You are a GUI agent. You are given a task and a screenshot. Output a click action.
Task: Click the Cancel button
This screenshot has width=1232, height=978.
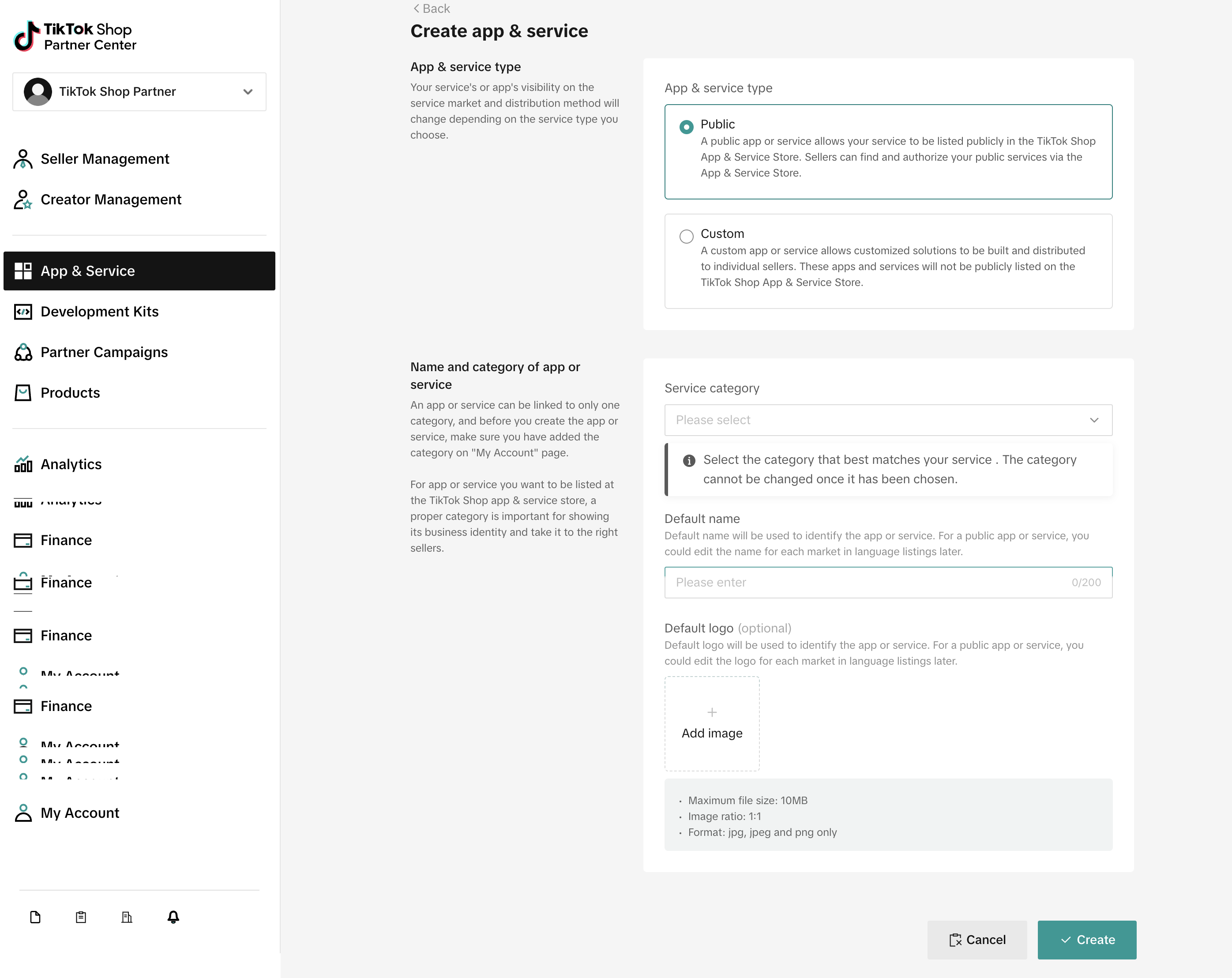point(977,940)
